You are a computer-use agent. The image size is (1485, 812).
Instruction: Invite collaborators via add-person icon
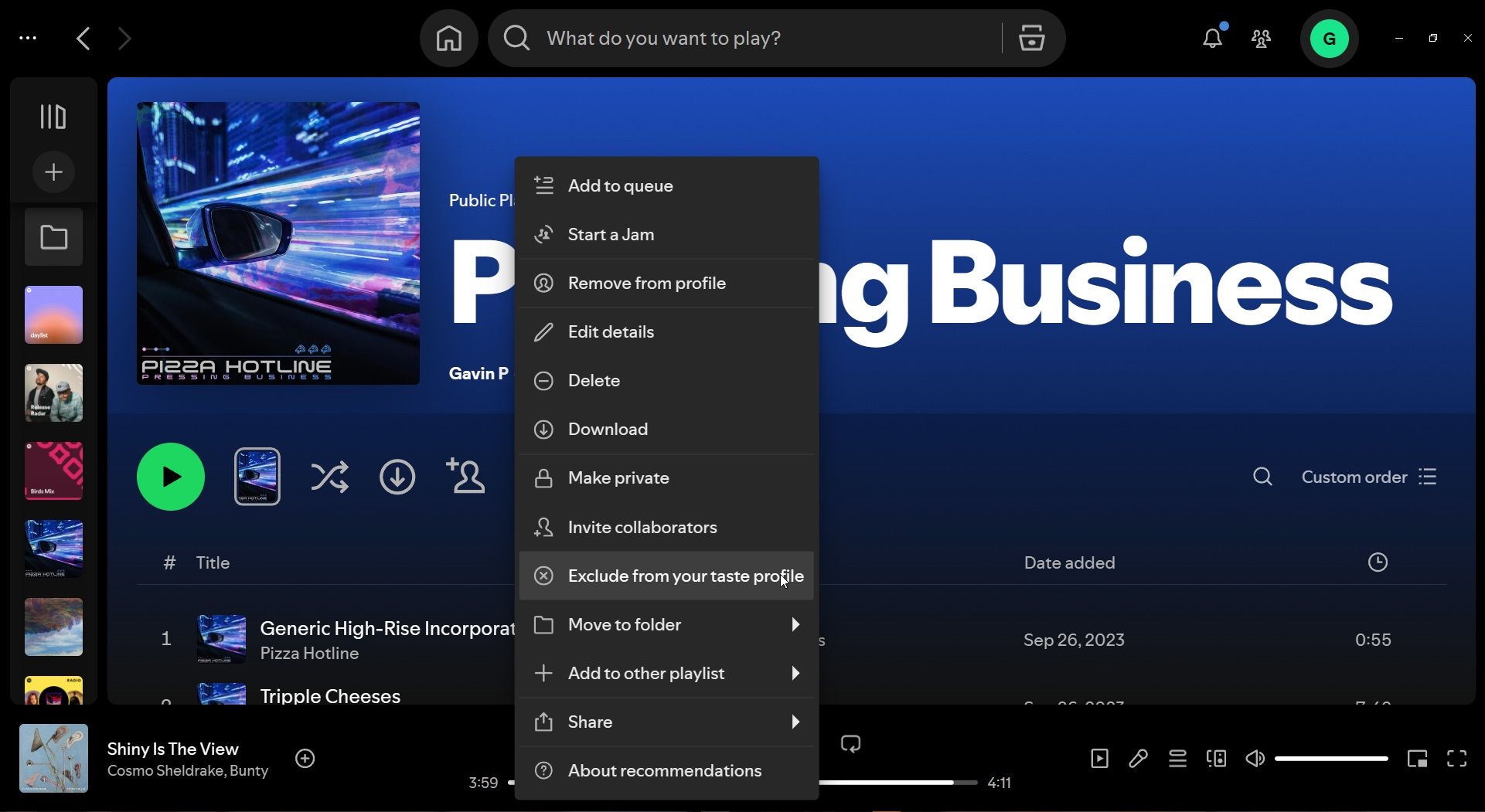click(465, 476)
